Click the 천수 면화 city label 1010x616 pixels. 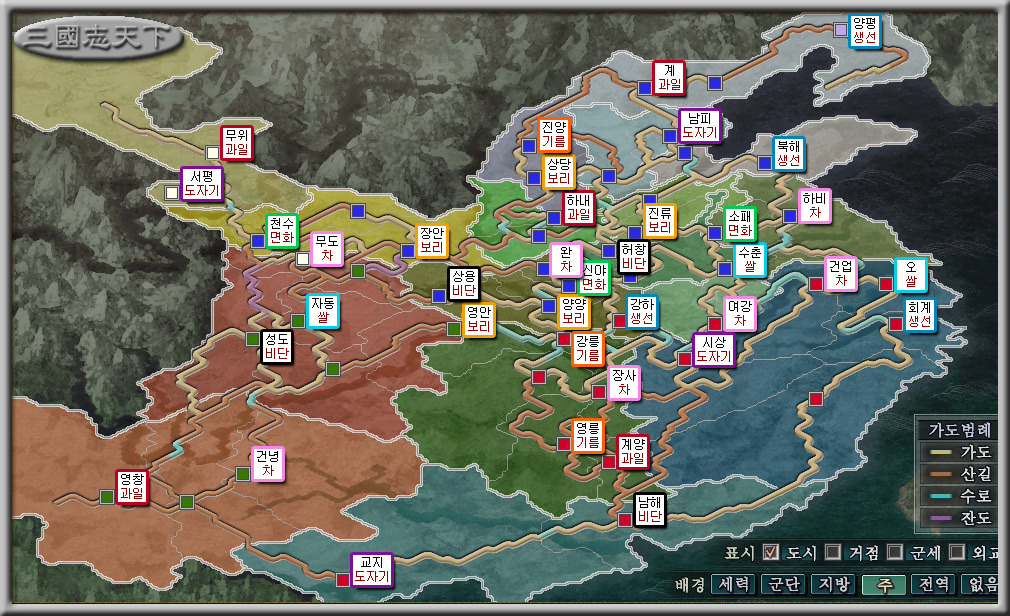click(281, 230)
